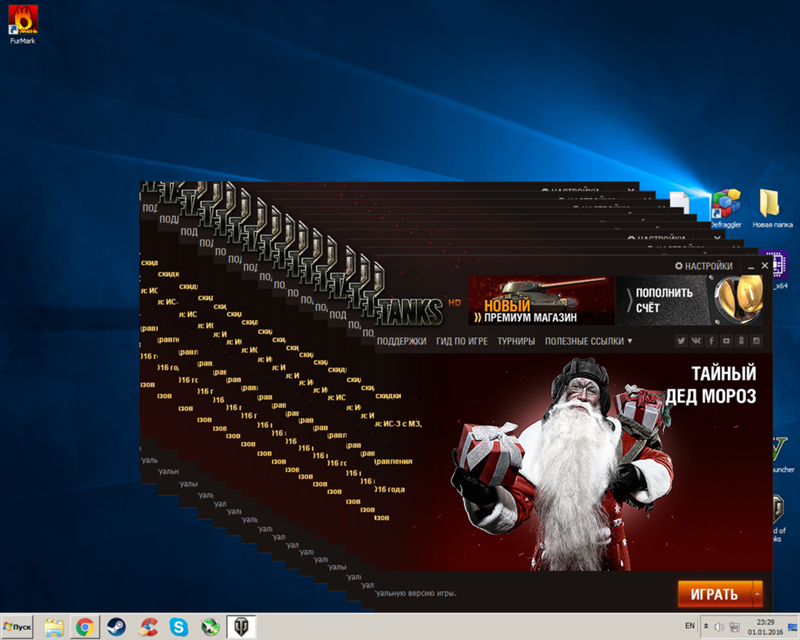
Task: Open Skype from the taskbar
Action: [x=179, y=627]
